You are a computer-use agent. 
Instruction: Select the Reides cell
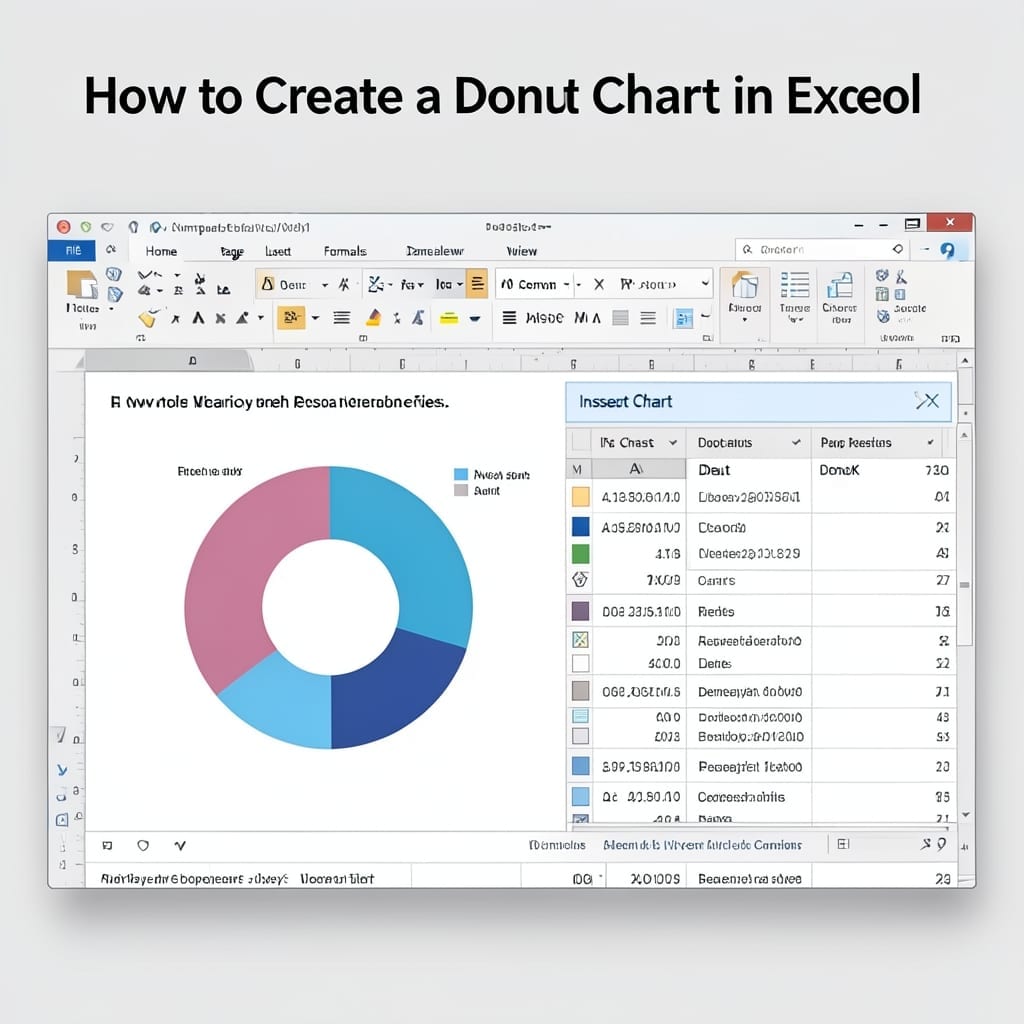pos(748,611)
